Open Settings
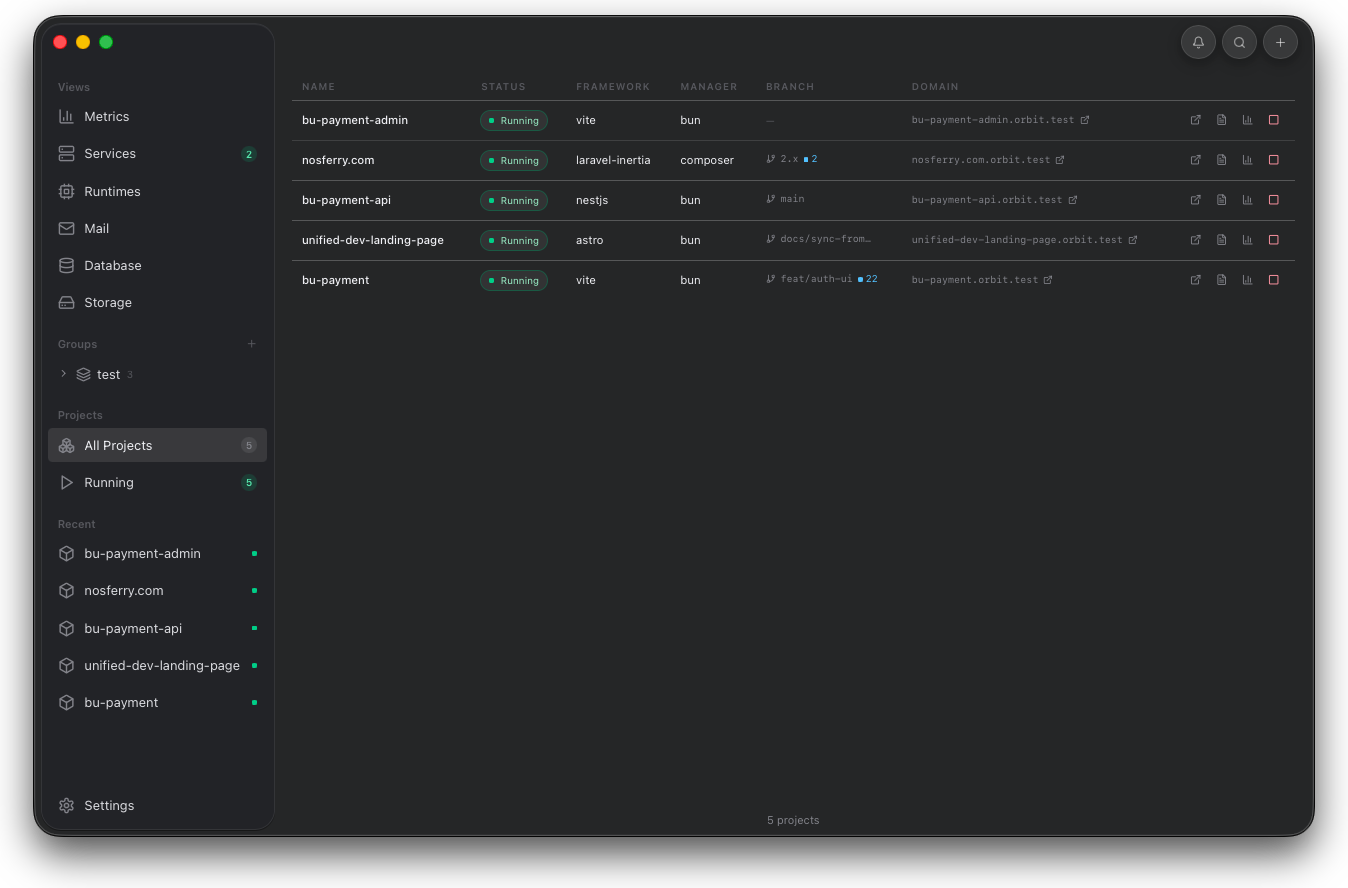1348x888 pixels. click(157, 805)
